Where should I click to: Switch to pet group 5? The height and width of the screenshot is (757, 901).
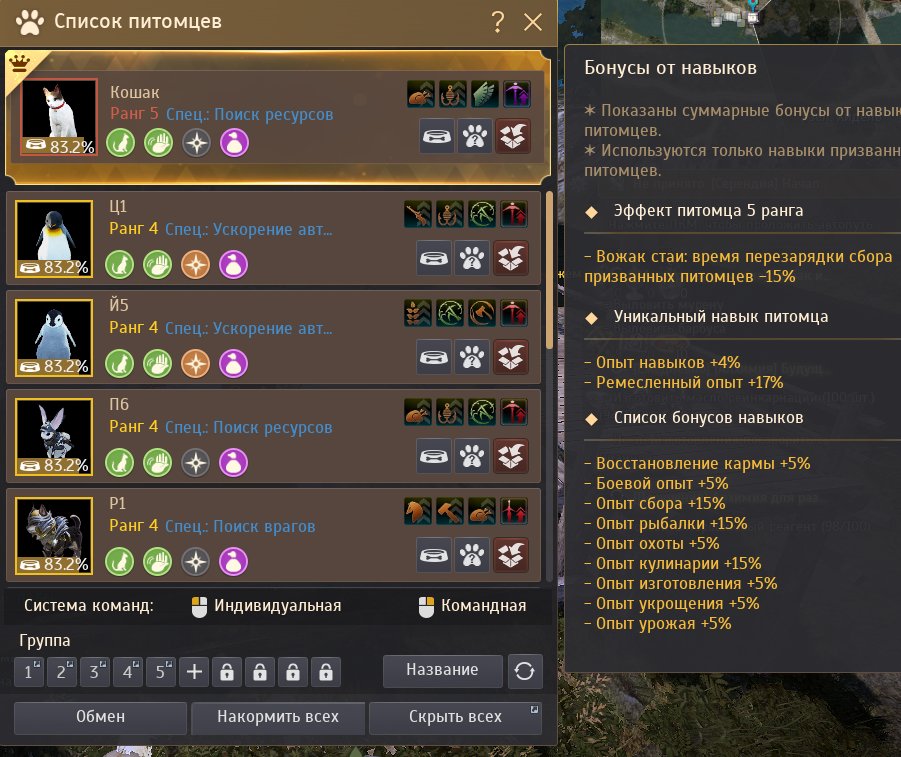(161, 671)
